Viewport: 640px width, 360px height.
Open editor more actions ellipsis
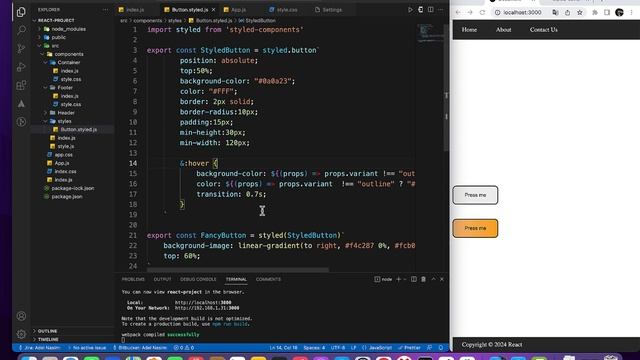point(440,9)
